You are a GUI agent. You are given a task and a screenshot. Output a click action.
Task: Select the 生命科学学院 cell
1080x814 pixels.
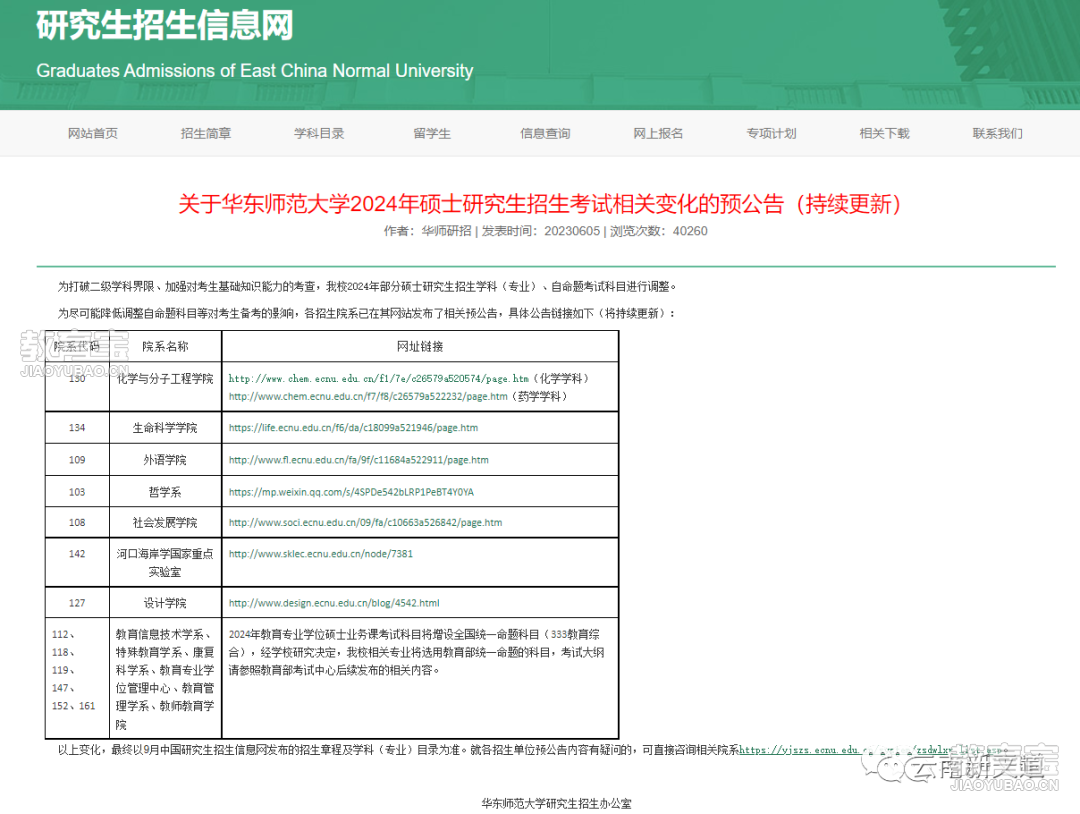(165, 428)
